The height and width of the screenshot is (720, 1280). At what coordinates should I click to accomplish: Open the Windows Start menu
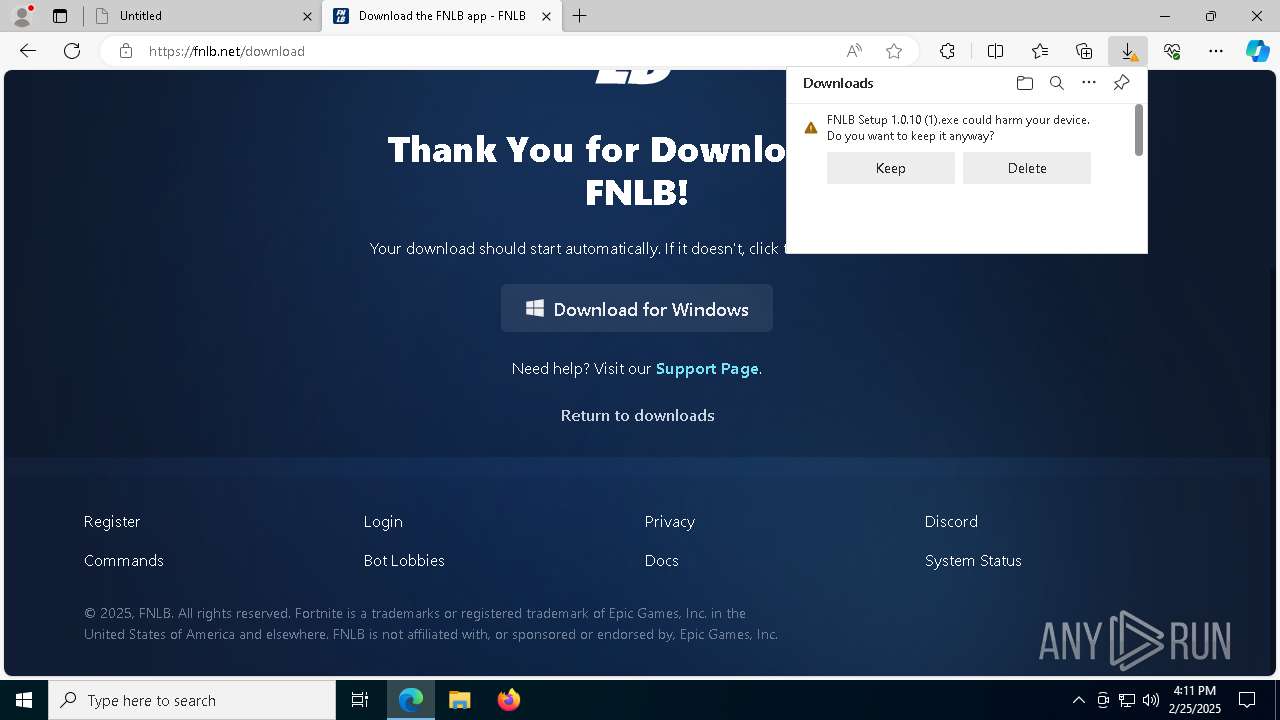[x=24, y=700]
